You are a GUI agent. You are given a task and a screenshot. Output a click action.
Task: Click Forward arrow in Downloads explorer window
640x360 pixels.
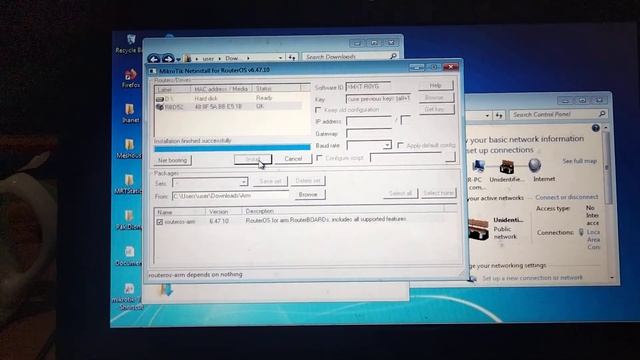(168, 59)
